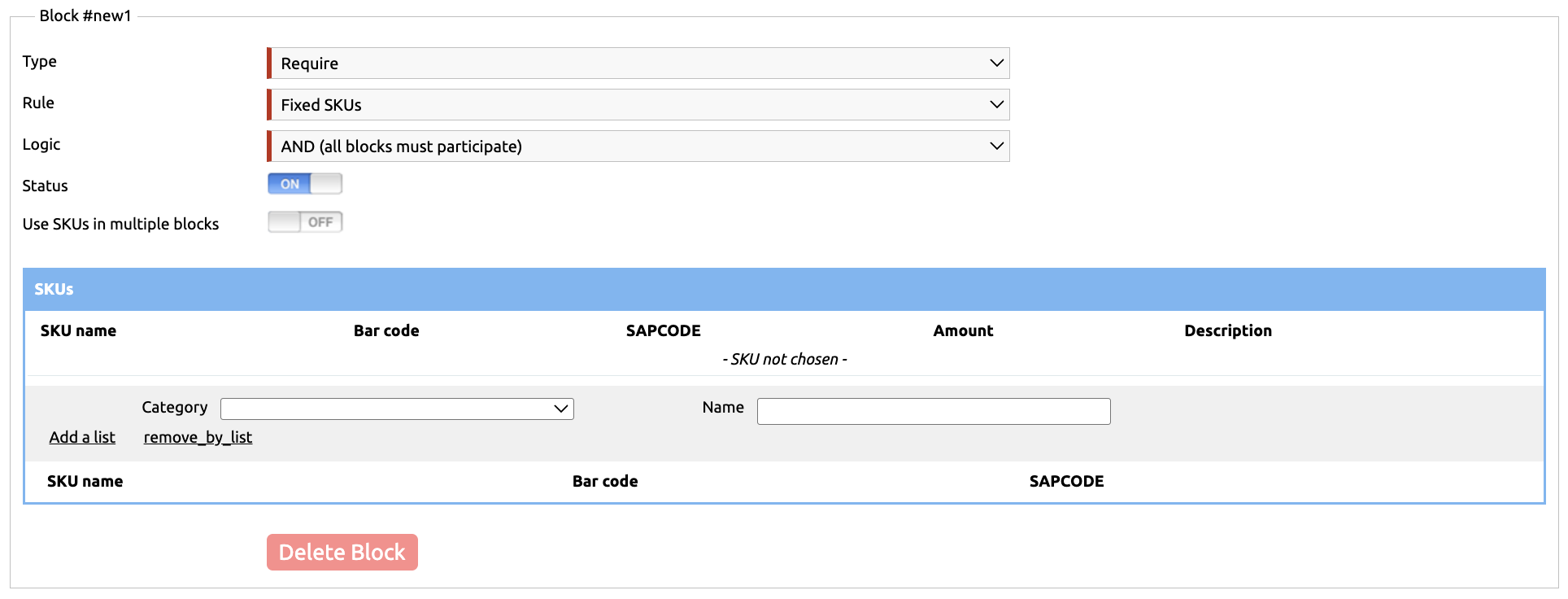The width and height of the screenshot is (1568, 599).
Task: Expand the Category dropdown in SKU filter
Action: click(397, 409)
